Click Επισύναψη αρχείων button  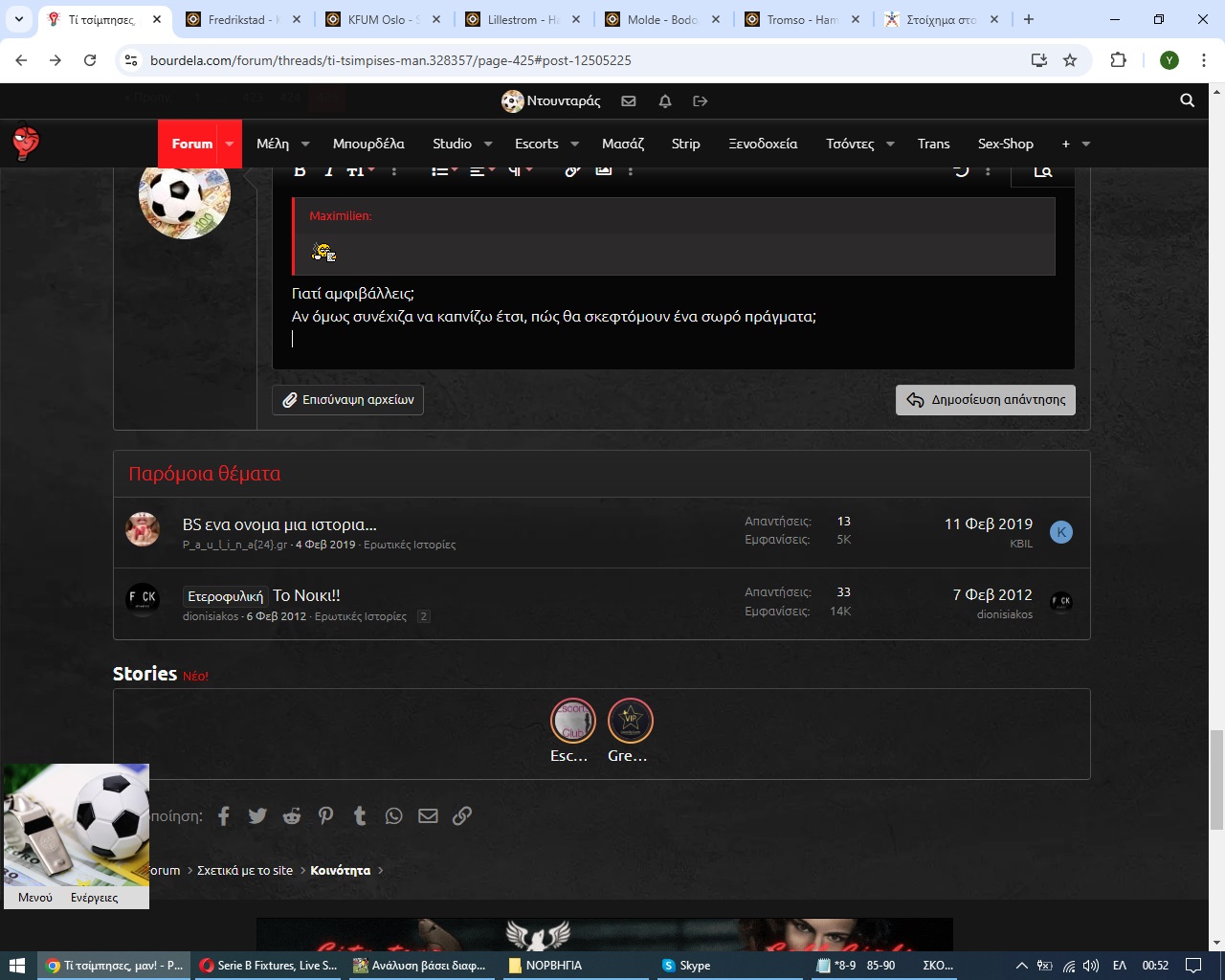[348, 400]
